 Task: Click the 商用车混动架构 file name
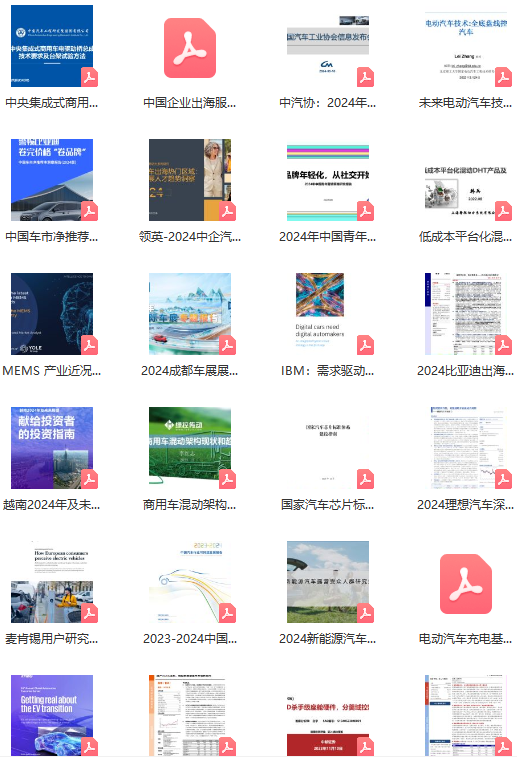coord(190,505)
